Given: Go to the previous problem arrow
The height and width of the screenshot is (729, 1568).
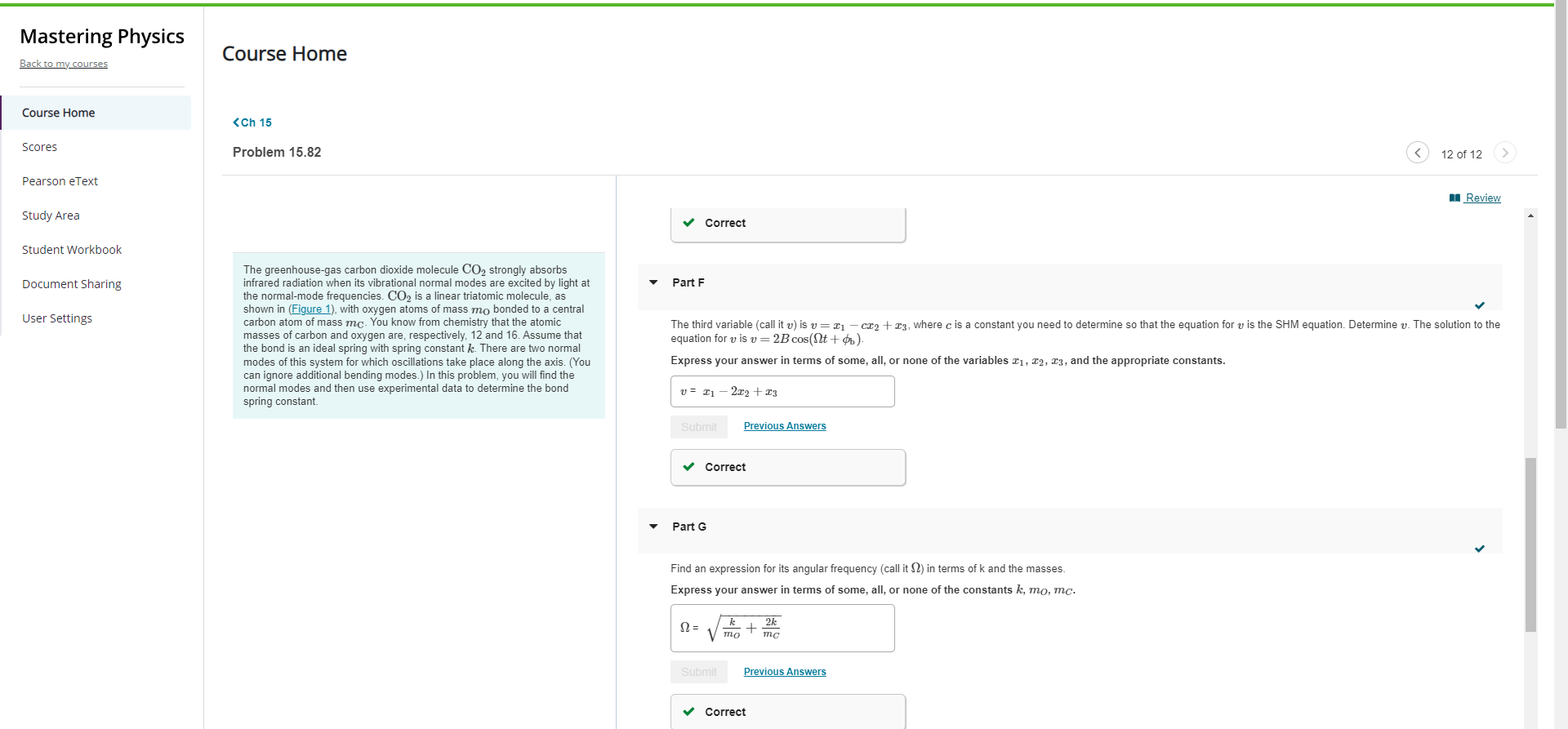Looking at the screenshot, I should point(1417,153).
